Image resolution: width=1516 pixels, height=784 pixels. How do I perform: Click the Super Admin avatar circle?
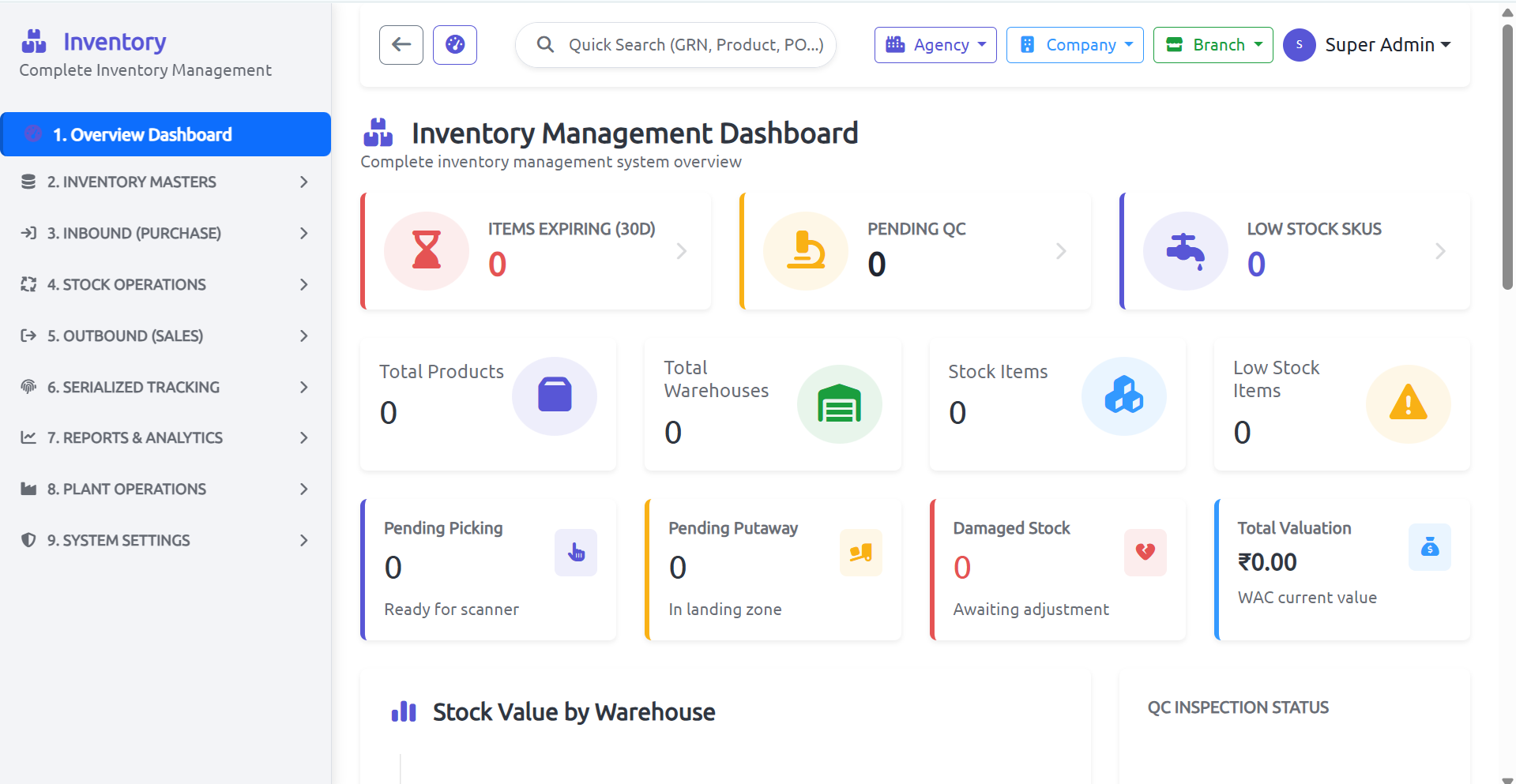click(1299, 45)
